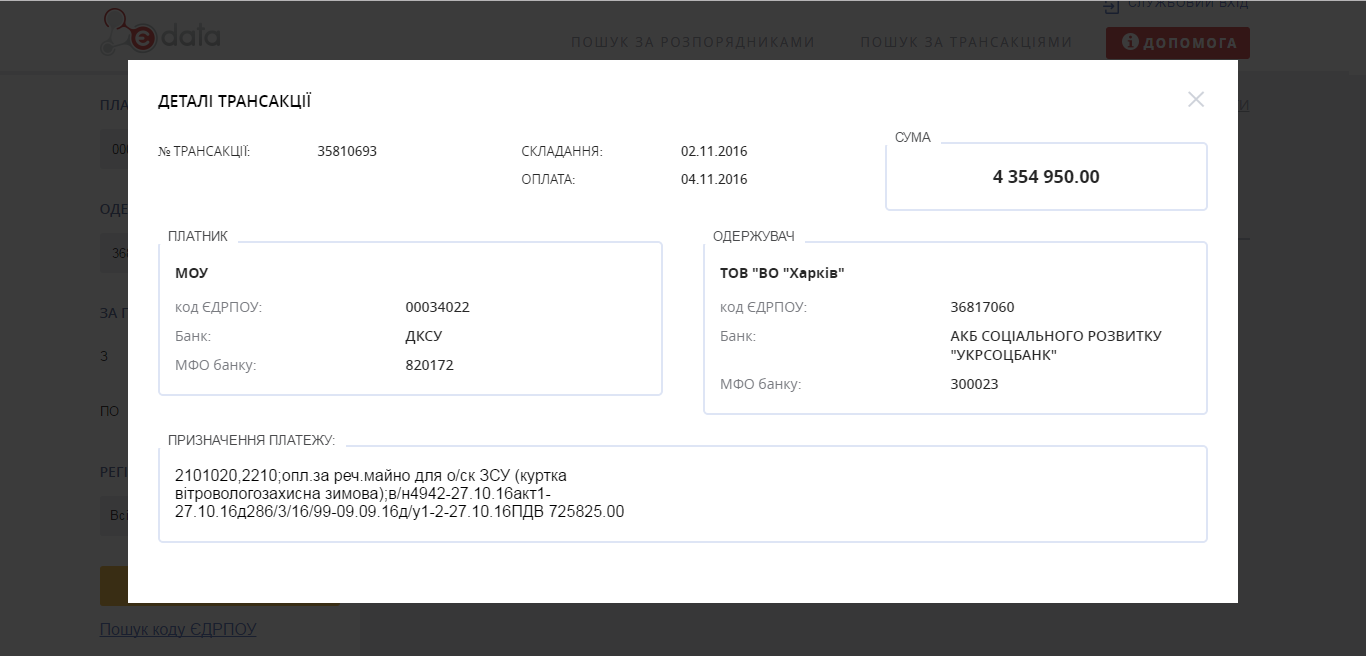The height and width of the screenshot is (656, 1366).
Task: Click the payer code input field at left
Action: click(113, 149)
